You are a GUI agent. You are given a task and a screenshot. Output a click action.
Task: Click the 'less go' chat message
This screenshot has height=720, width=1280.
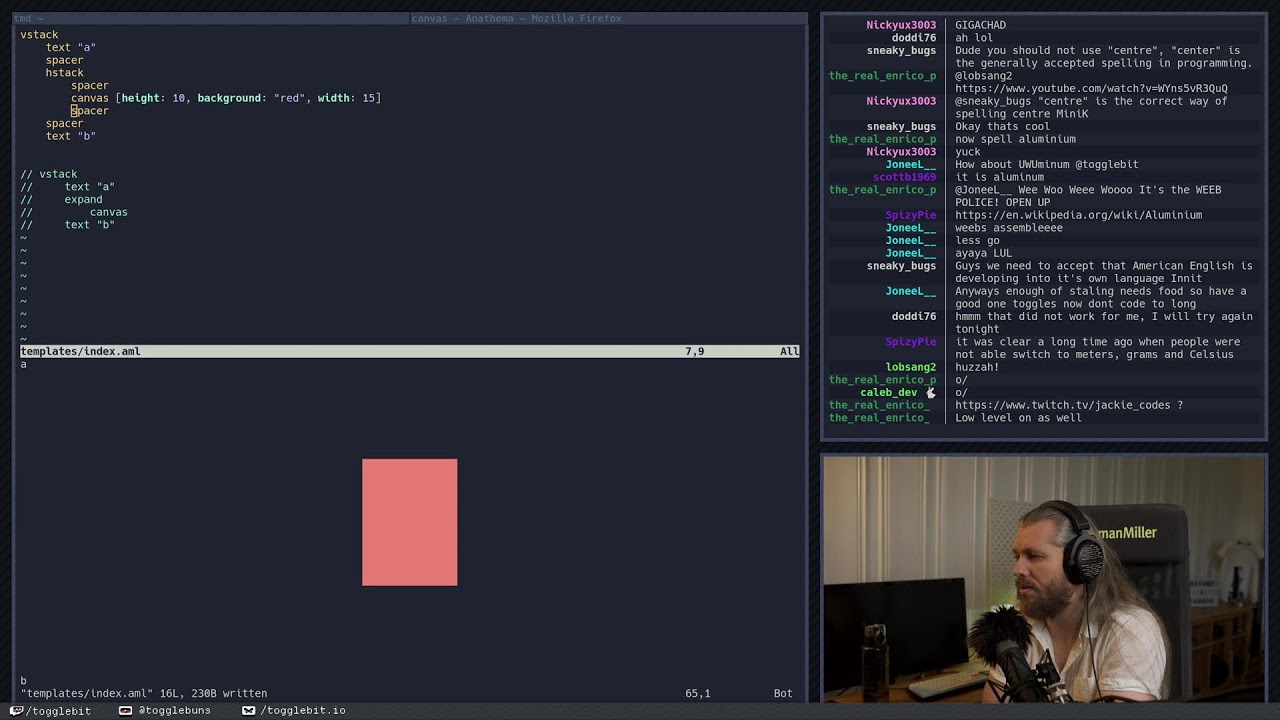[x=977, y=240]
